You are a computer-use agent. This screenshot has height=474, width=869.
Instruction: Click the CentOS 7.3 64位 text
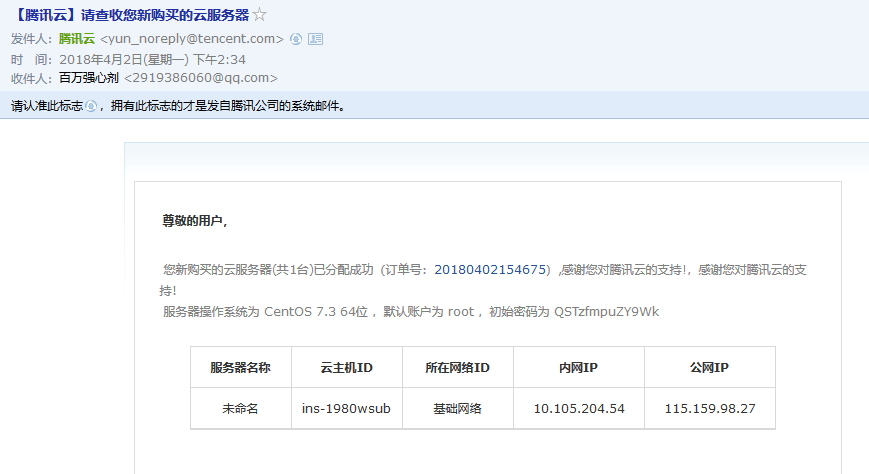316,312
